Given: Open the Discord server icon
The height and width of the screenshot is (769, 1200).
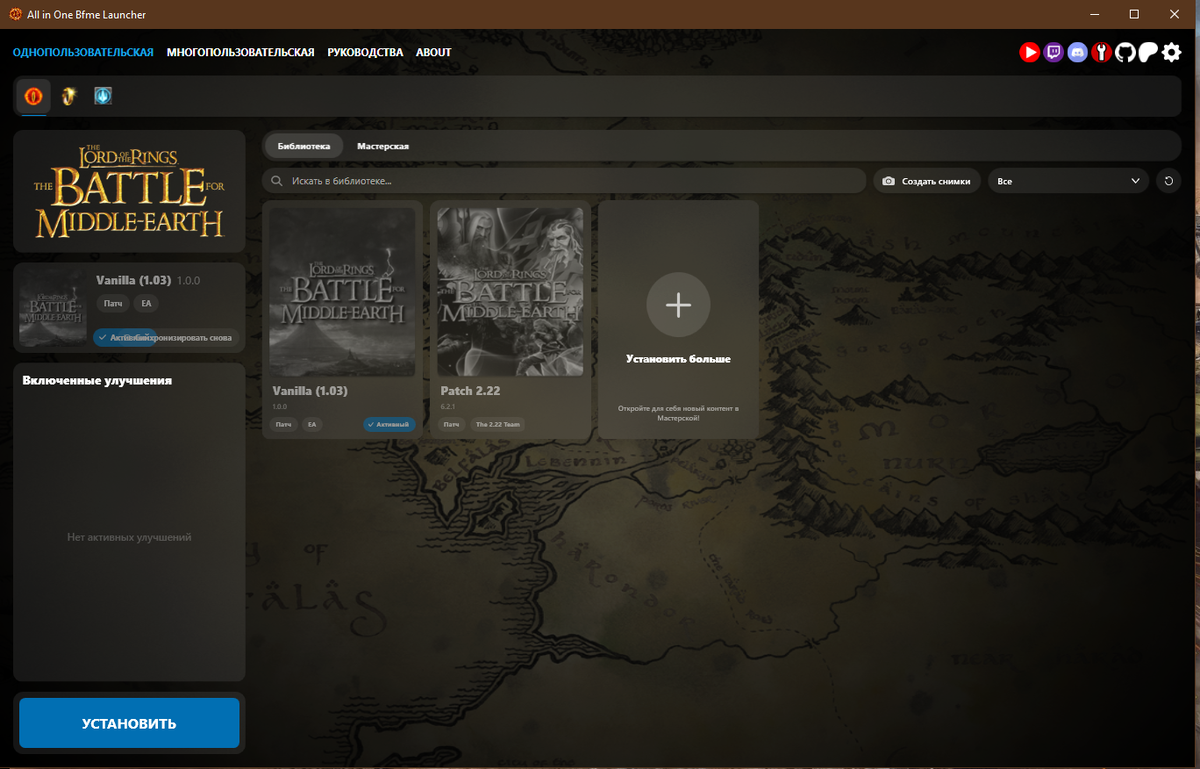Looking at the screenshot, I should 1077,52.
